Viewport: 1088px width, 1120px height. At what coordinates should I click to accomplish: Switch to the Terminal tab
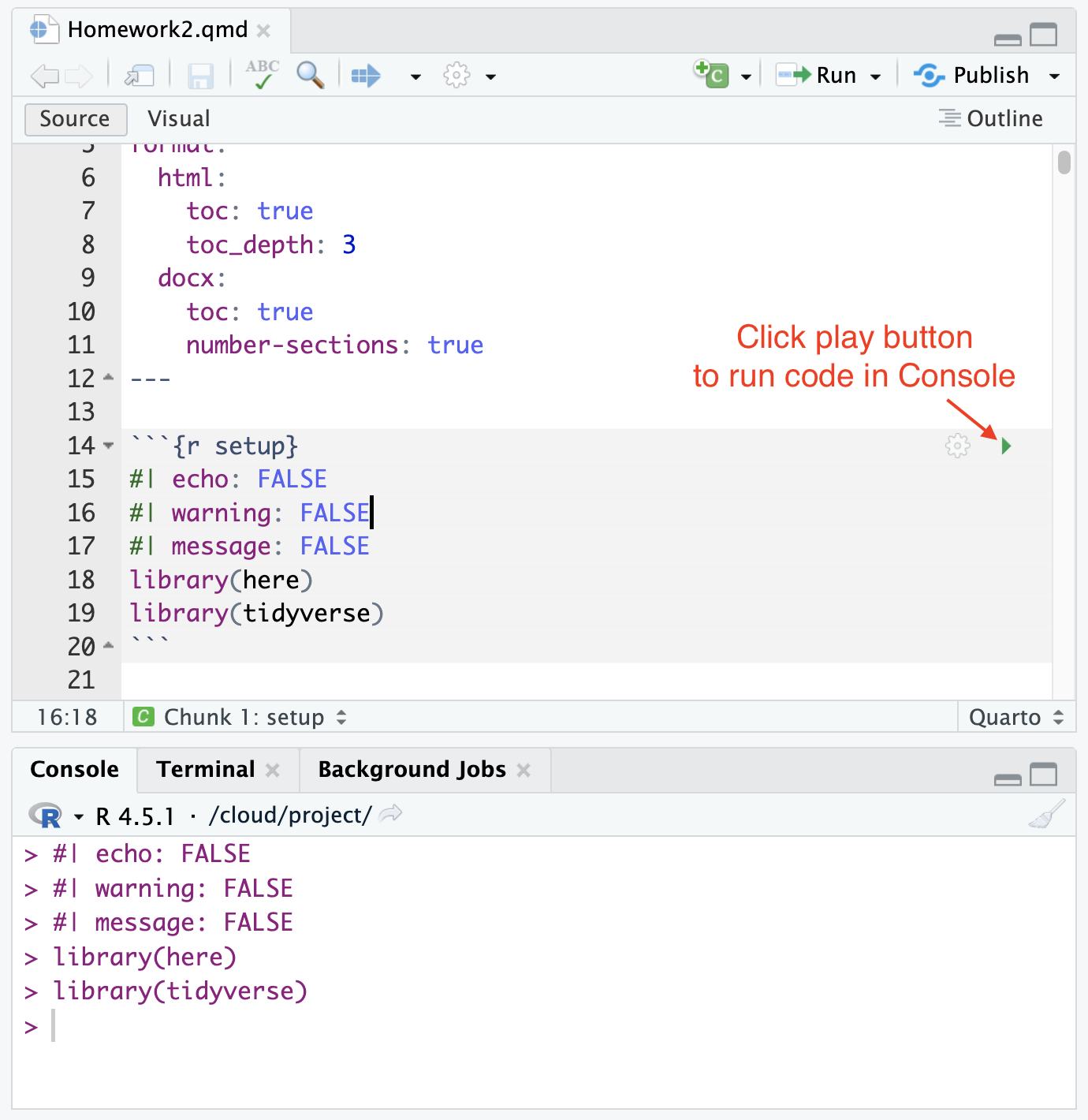click(x=206, y=770)
